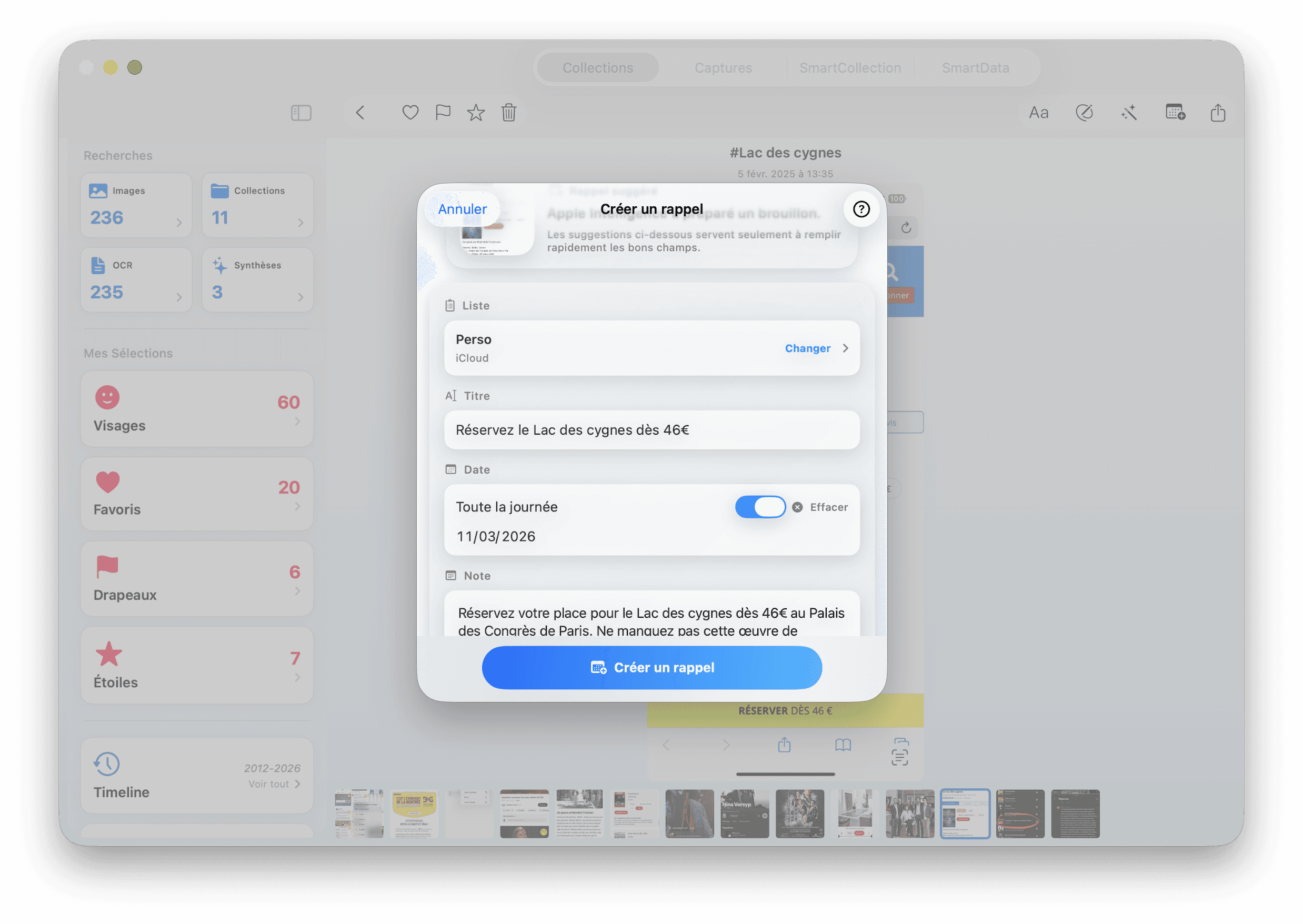Click the help question mark icon
Screen dimensions: 1303x924
click(x=861, y=209)
